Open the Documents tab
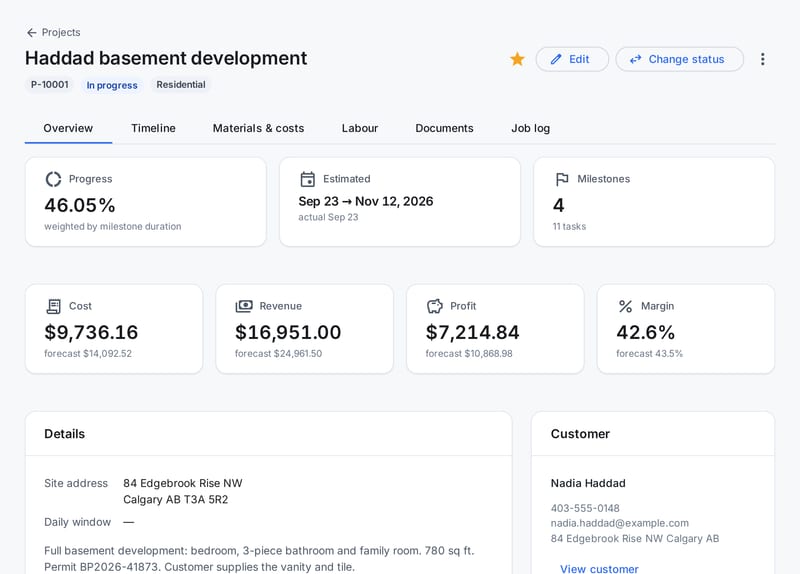This screenshot has height=574, width=800. pos(444,128)
